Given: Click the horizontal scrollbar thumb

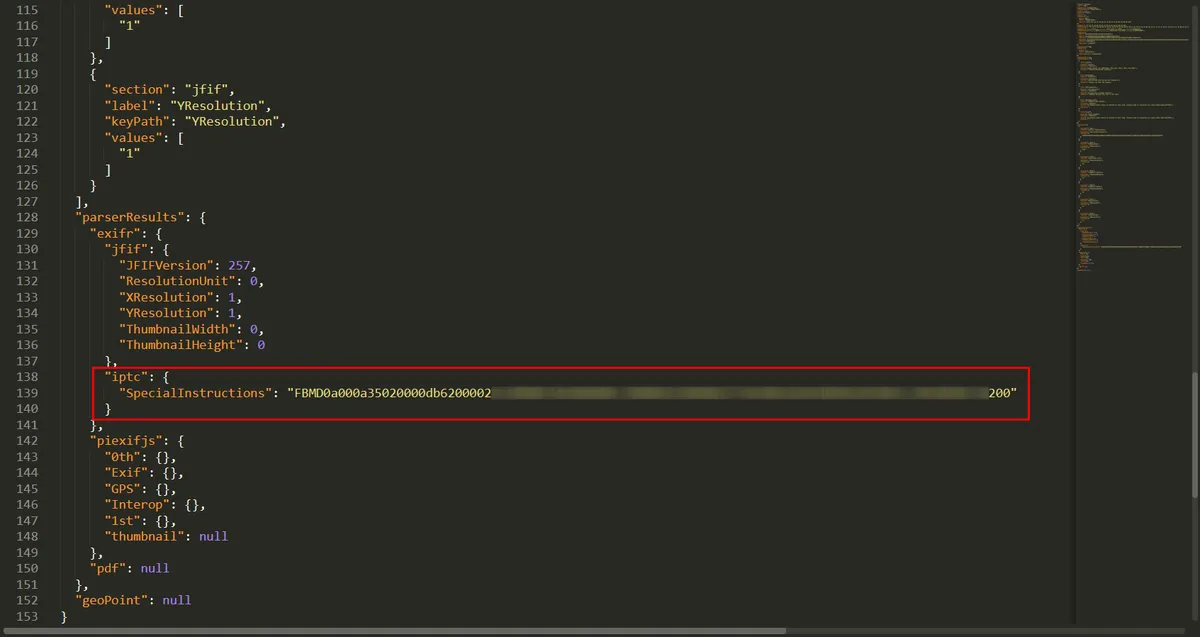Looking at the screenshot, I should tap(392, 632).
